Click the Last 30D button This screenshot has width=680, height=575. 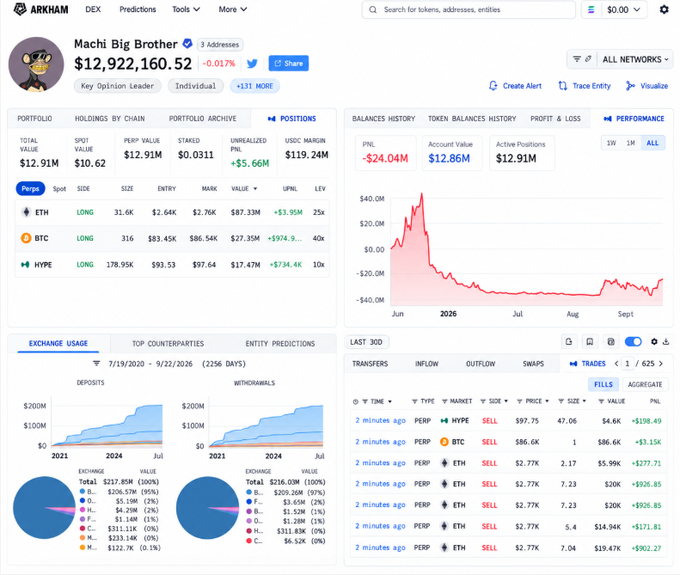[366, 342]
